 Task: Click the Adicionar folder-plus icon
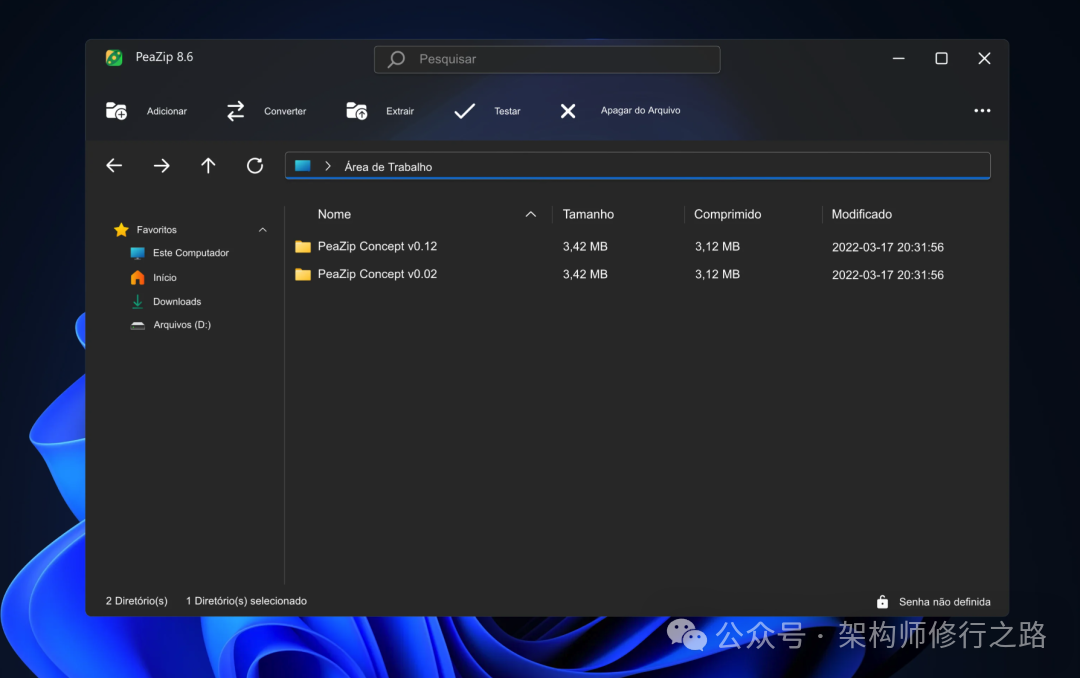click(117, 111)
